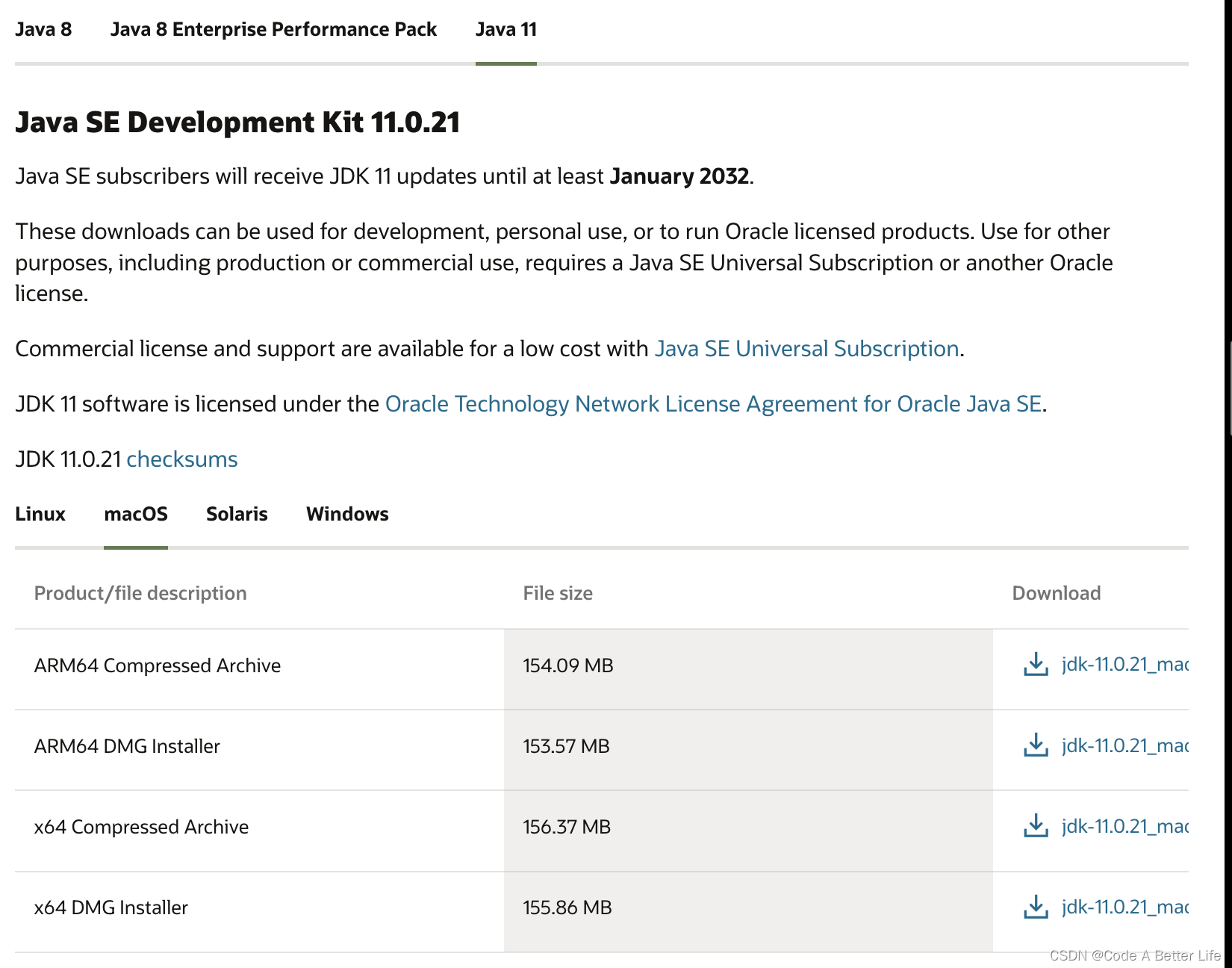
Task: Click the '155.86 MB' file size cell
Action: [x=748, y=911]
